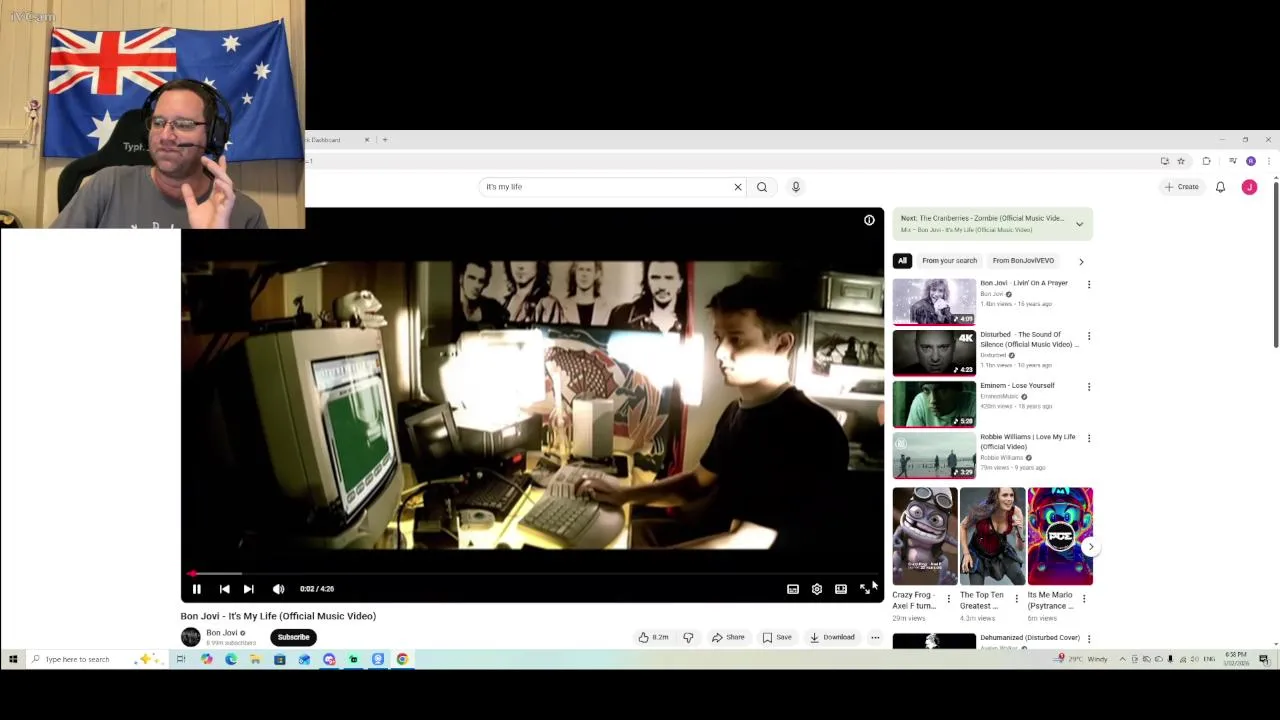Open Its Me Mario Psytrance short

(x=1060, y=536)
